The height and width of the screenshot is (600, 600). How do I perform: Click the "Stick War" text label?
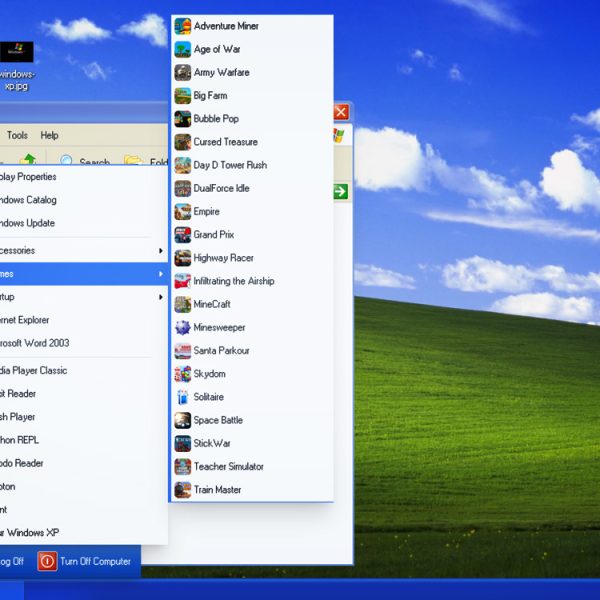212,443
